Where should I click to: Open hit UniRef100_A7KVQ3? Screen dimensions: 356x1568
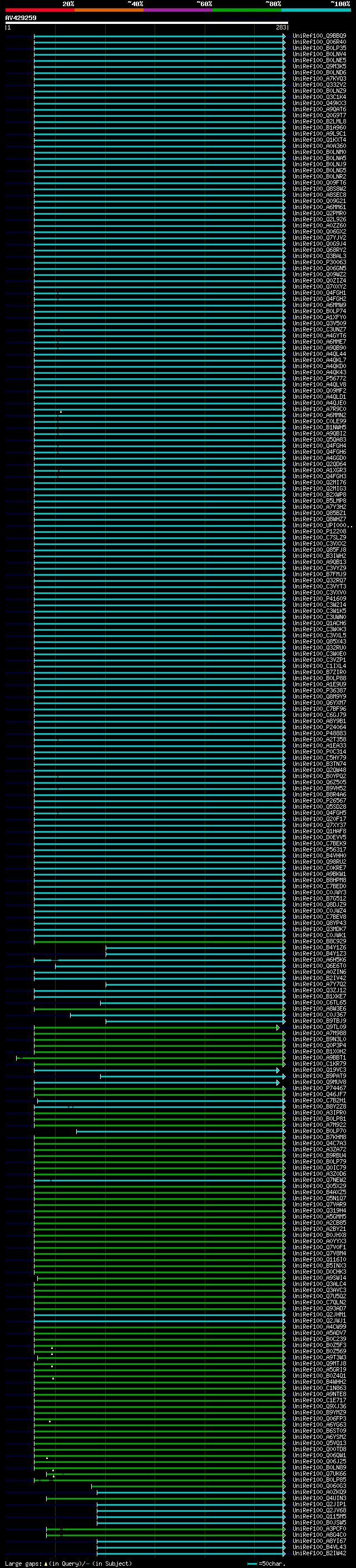pyautogui.click(x=319, y=78)
